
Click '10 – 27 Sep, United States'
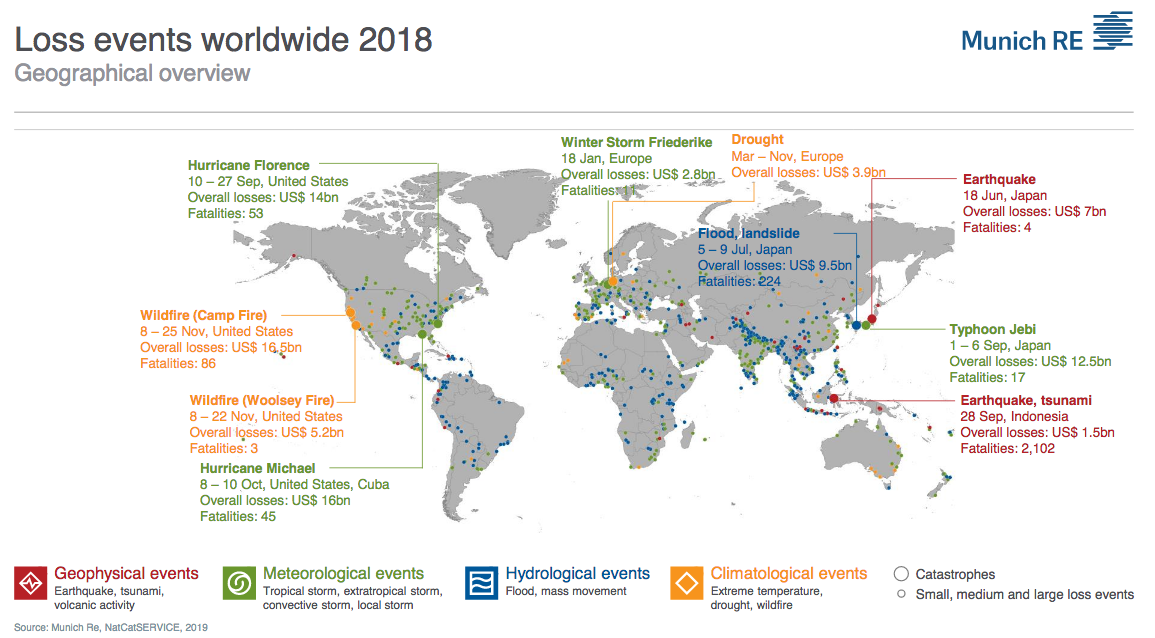tap(267, 181)
